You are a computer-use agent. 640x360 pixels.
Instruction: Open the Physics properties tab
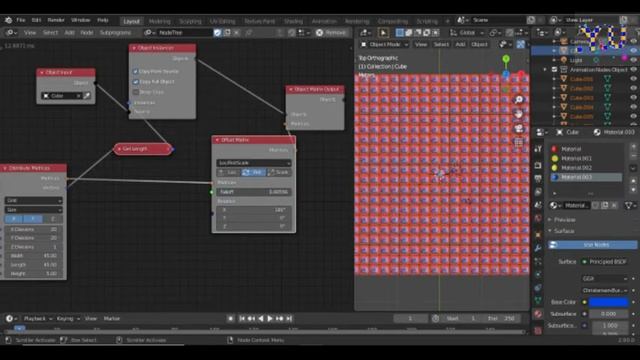538,274
